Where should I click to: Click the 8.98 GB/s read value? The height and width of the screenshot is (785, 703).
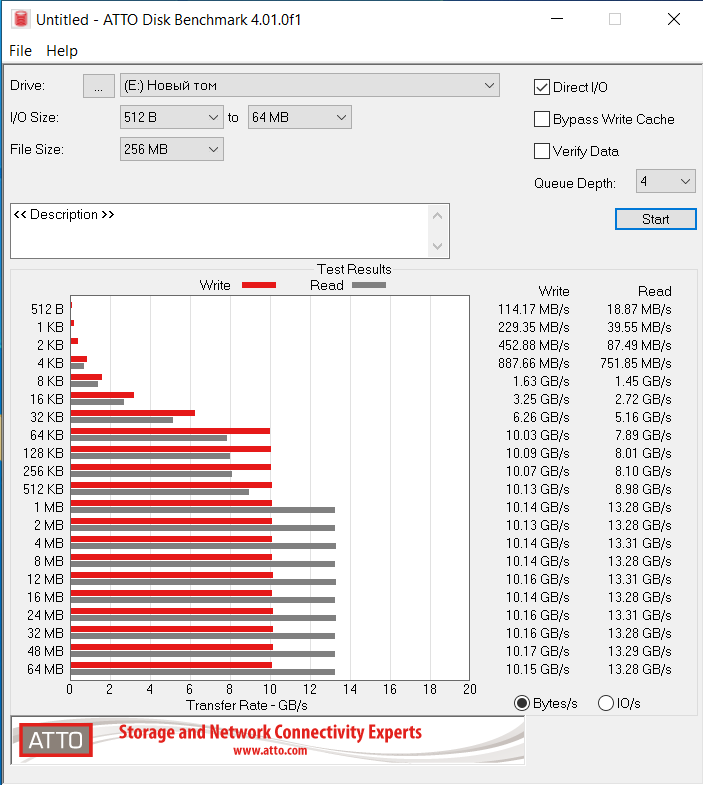tap(643, 490)
